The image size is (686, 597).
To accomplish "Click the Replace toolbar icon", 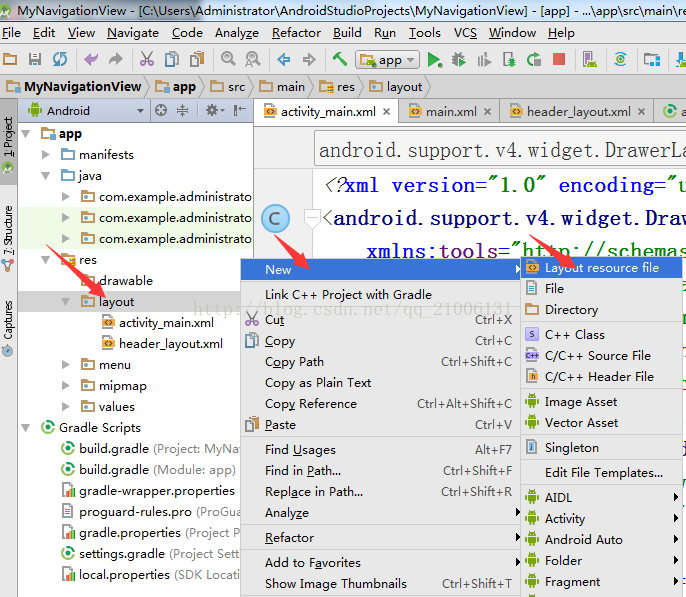I will pyautogui.click(x=253, y=59).
